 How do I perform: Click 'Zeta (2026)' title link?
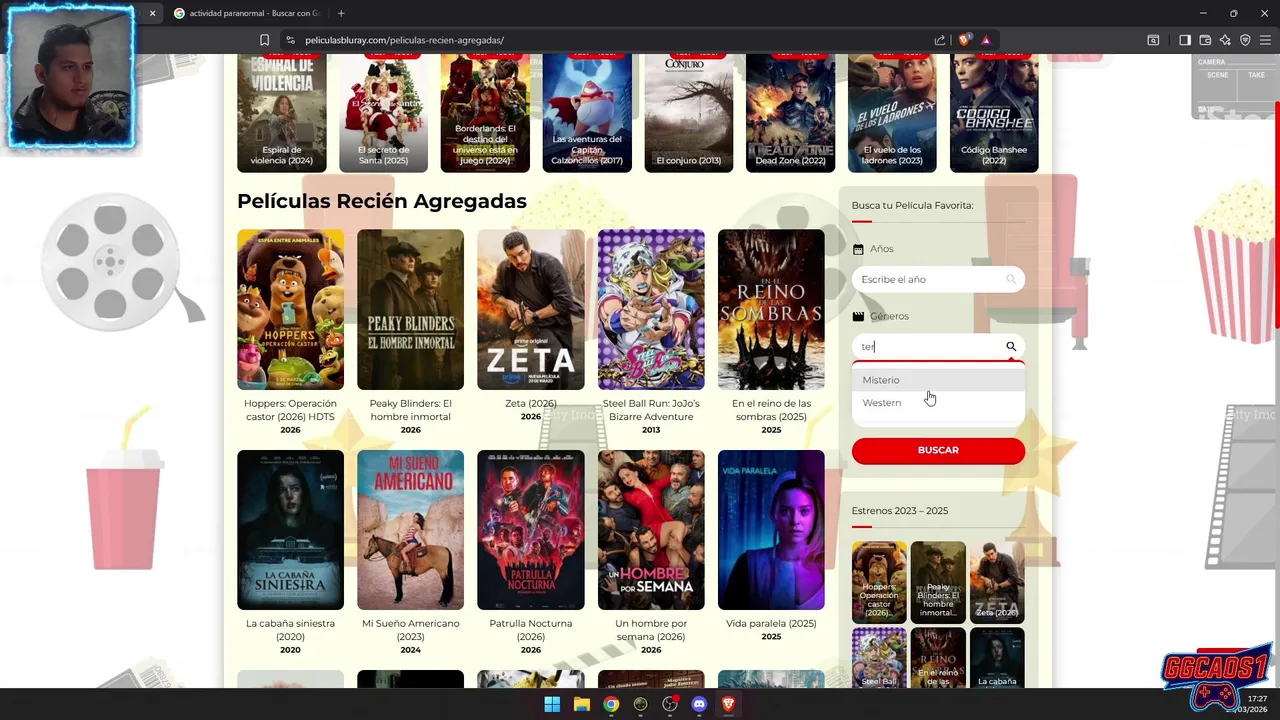pyautogui.click(x=530, y=403)
